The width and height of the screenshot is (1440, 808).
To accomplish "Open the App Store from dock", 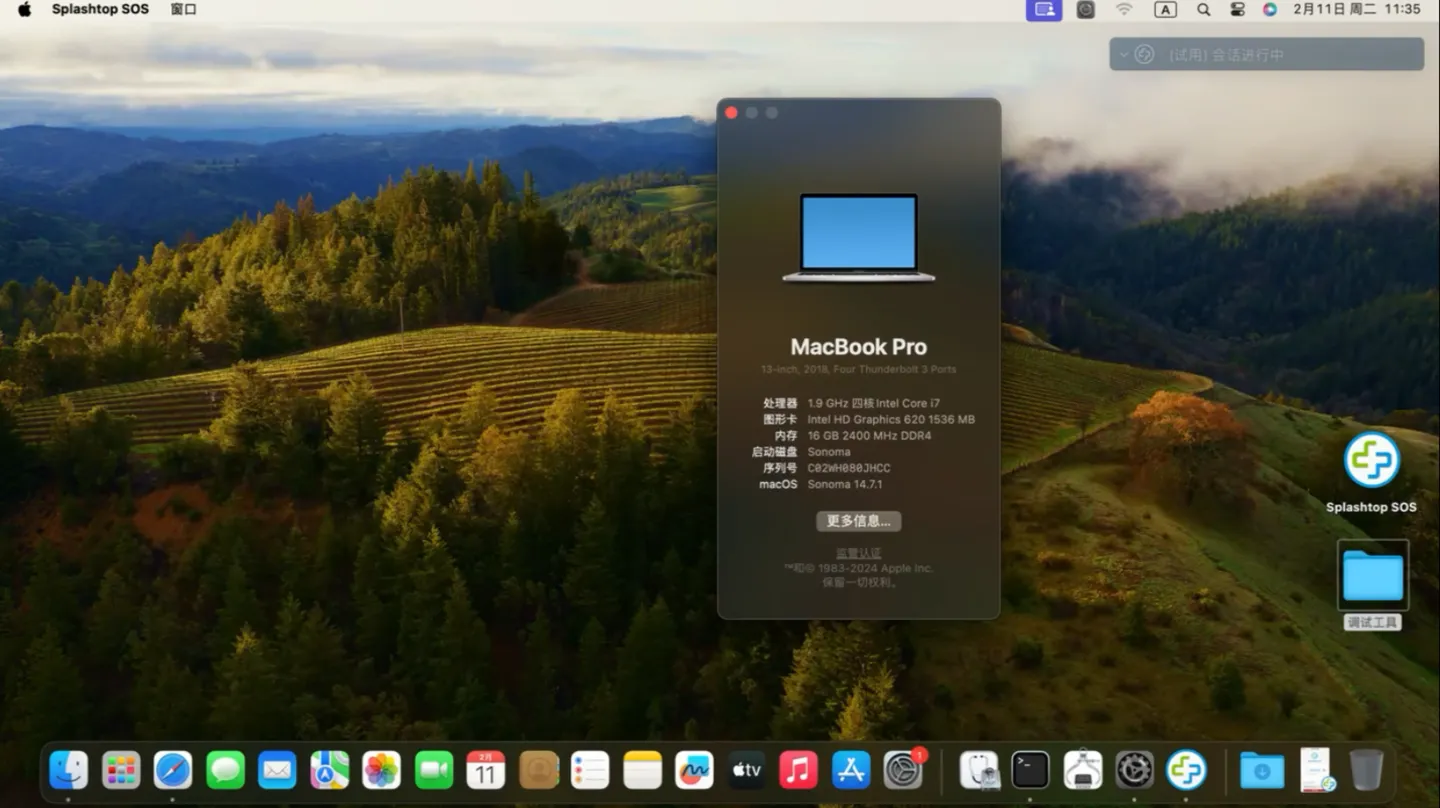I will (851, 770).
